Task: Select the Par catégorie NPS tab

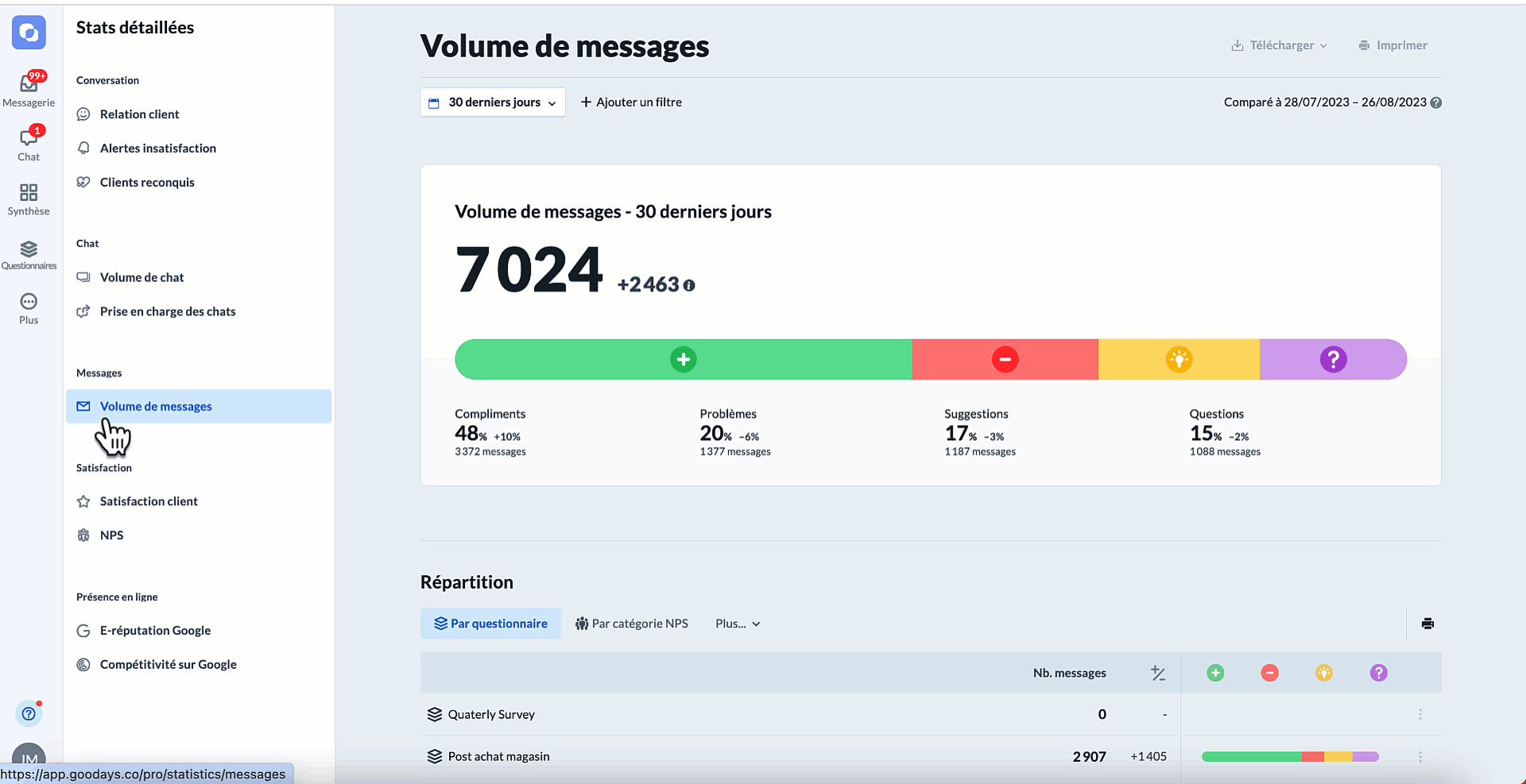Action: pos(632,624)
